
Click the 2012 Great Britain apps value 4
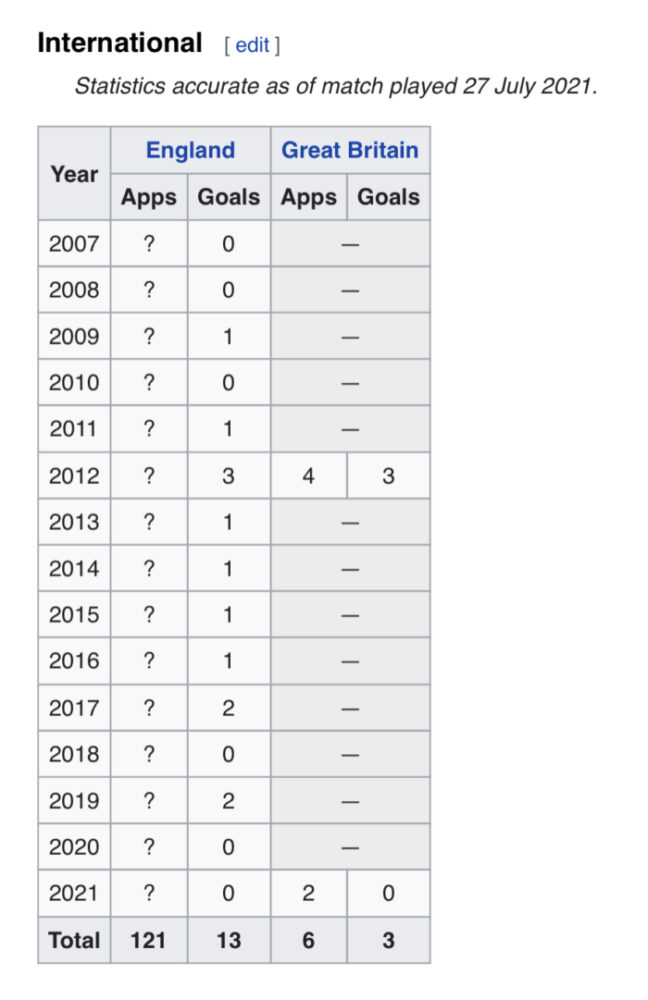[x=309, y=476]
